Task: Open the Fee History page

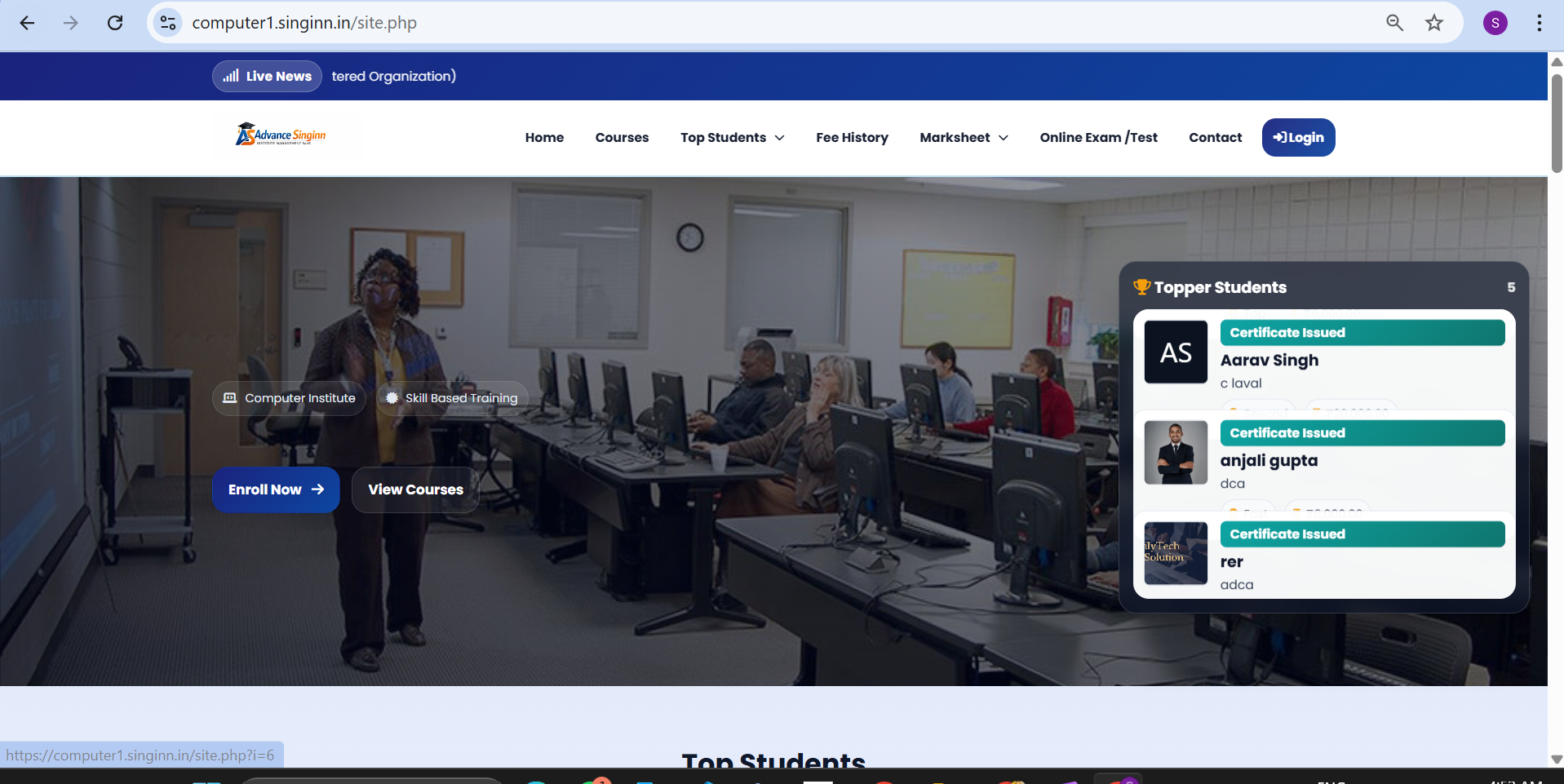Action: click(x=852, y=138)
